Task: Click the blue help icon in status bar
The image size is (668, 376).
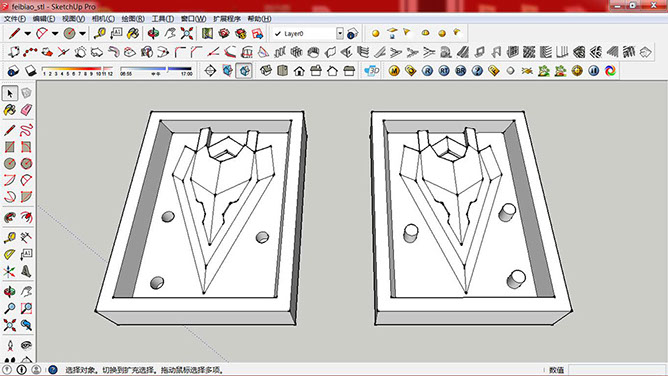Action: [53, 370]
